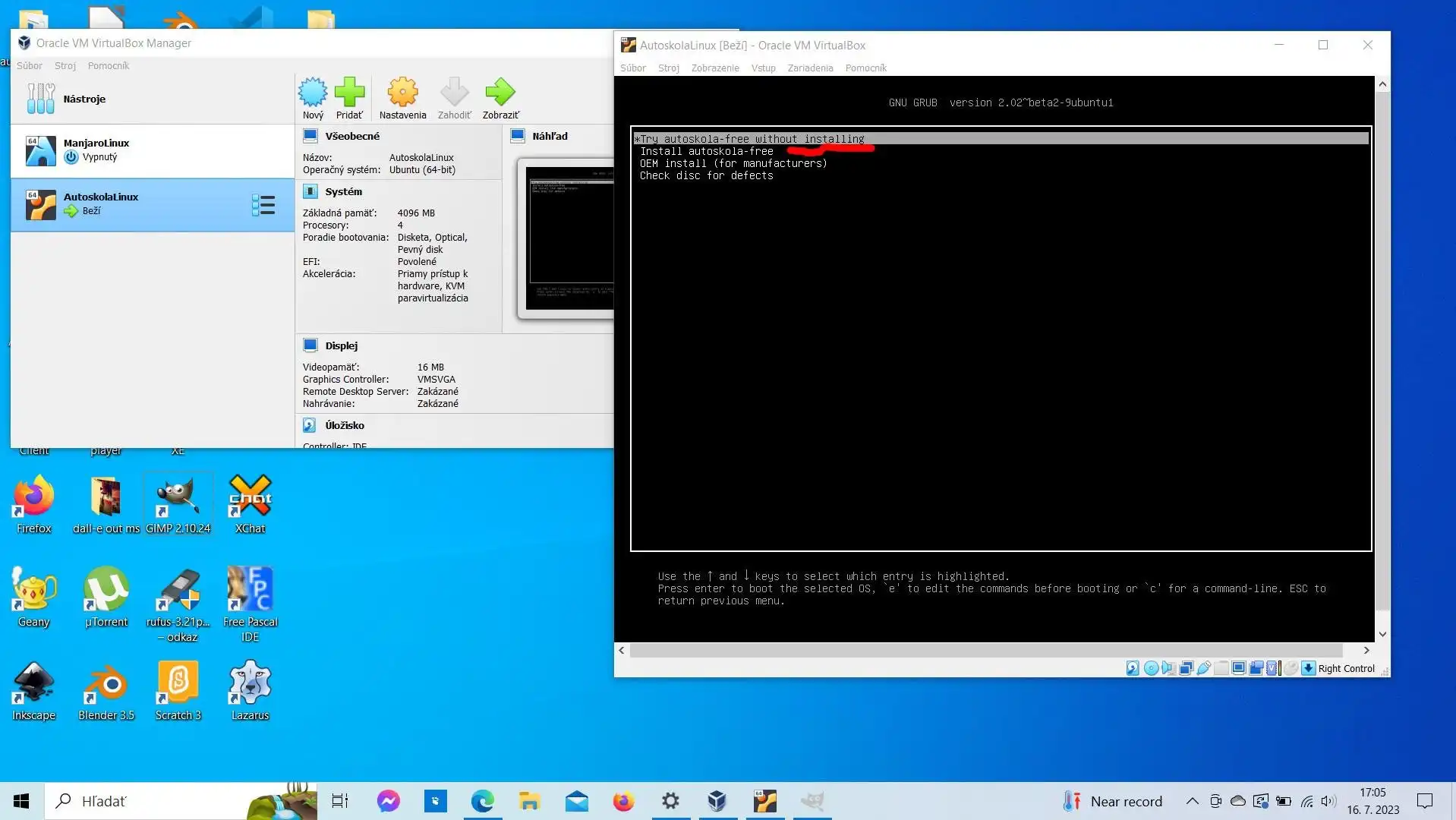Open Scratch 3 desktop shortcut

pyautogui.click(x=178, y=691)
